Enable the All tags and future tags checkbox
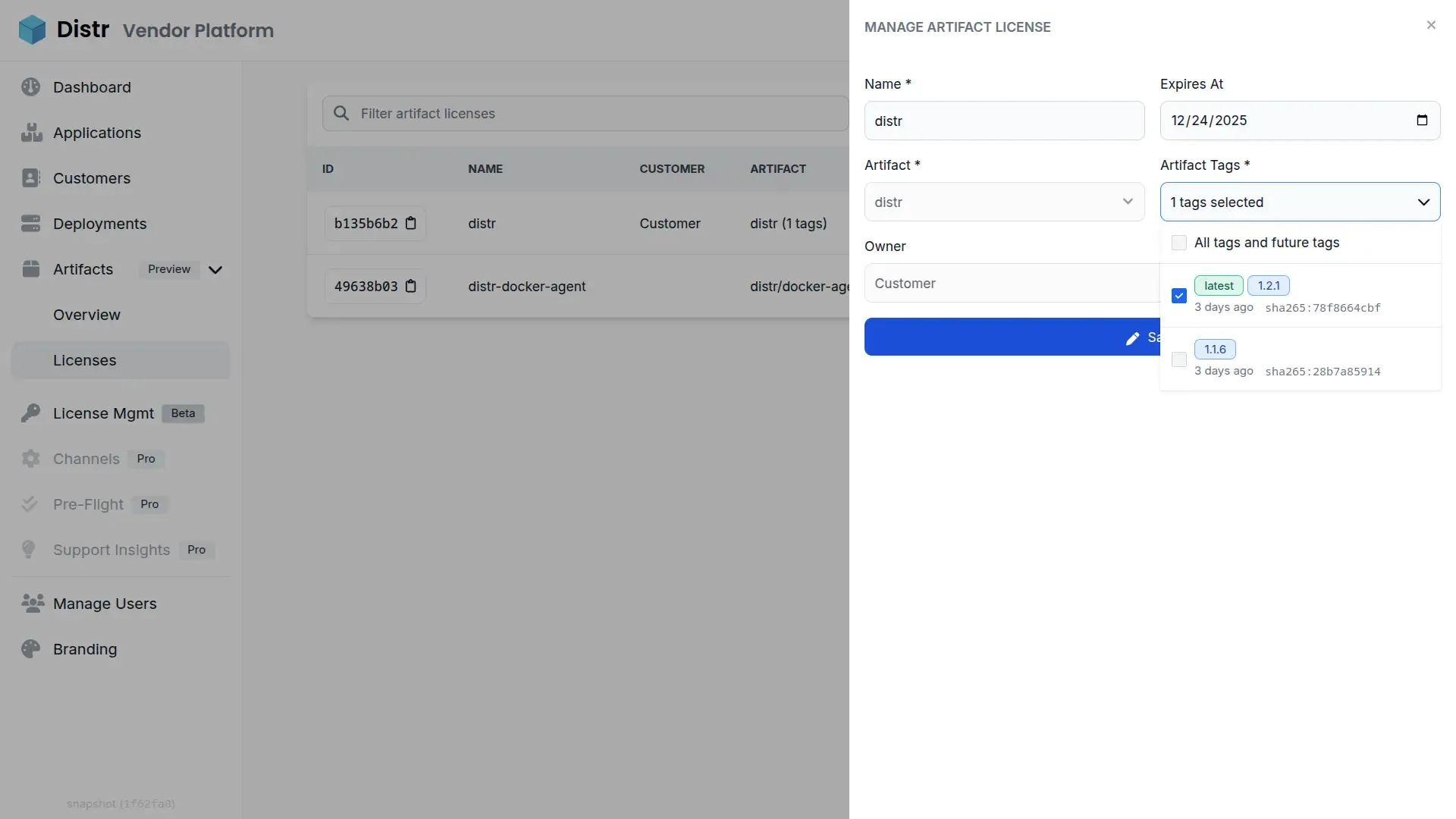This screenshot has width=1456, height=819. [1180, 242]
